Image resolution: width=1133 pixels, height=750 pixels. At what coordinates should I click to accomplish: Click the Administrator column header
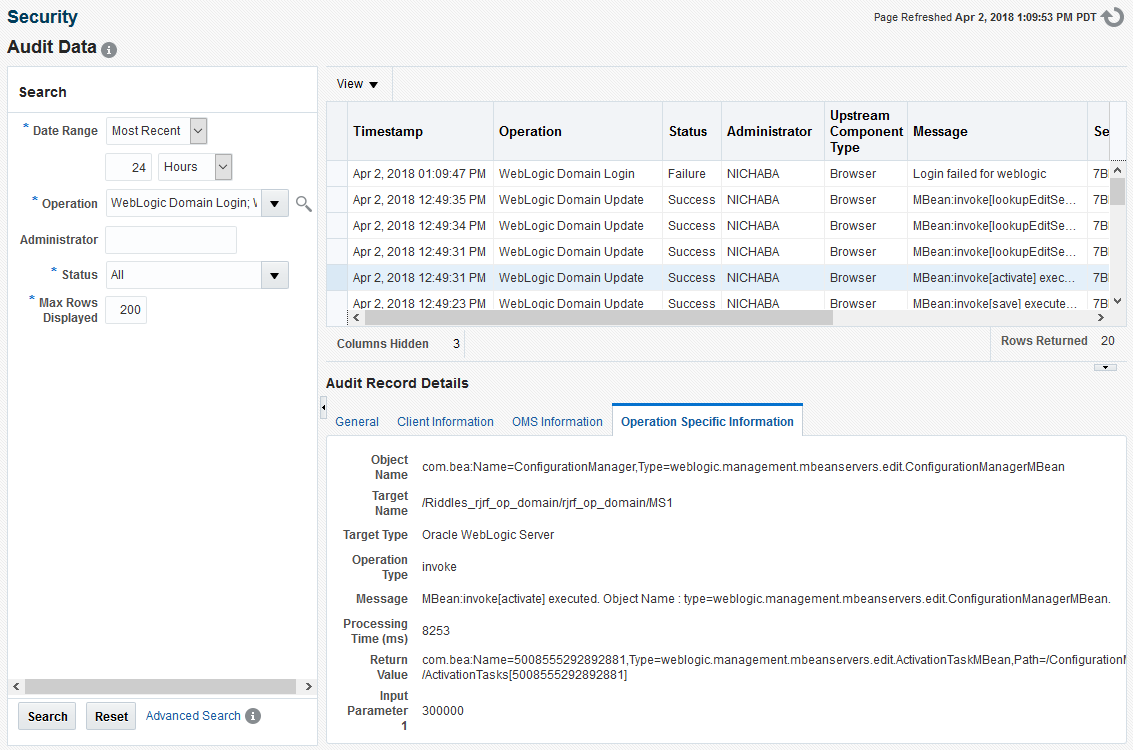pyautogui.click(x=772, y=132)
